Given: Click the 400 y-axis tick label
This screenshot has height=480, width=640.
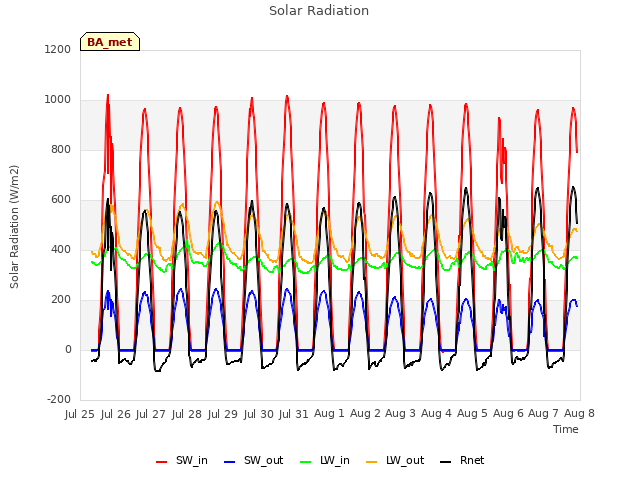Looking at the screenshot, I should [61, 249].
